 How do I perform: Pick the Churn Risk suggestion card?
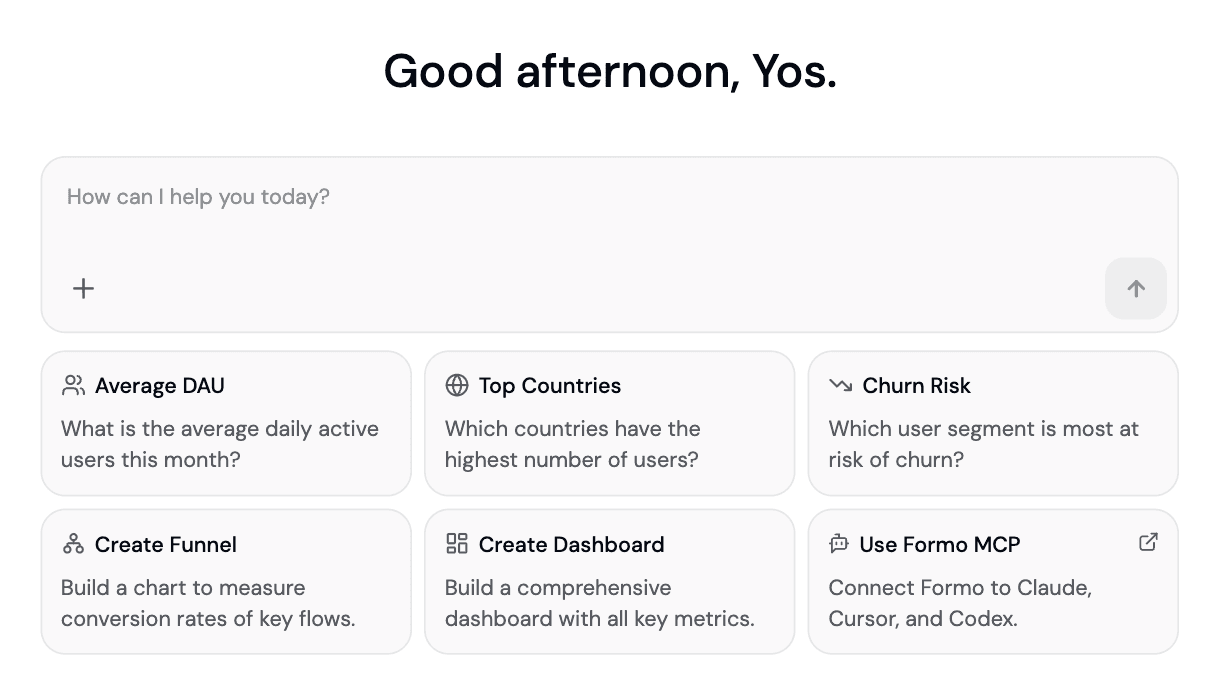(993, 423)
